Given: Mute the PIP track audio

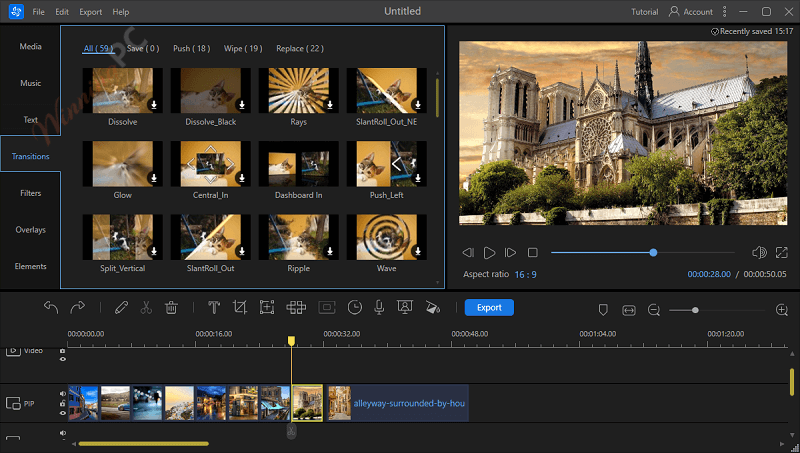Looking at the screenshot, I should (x=63, y=393).
